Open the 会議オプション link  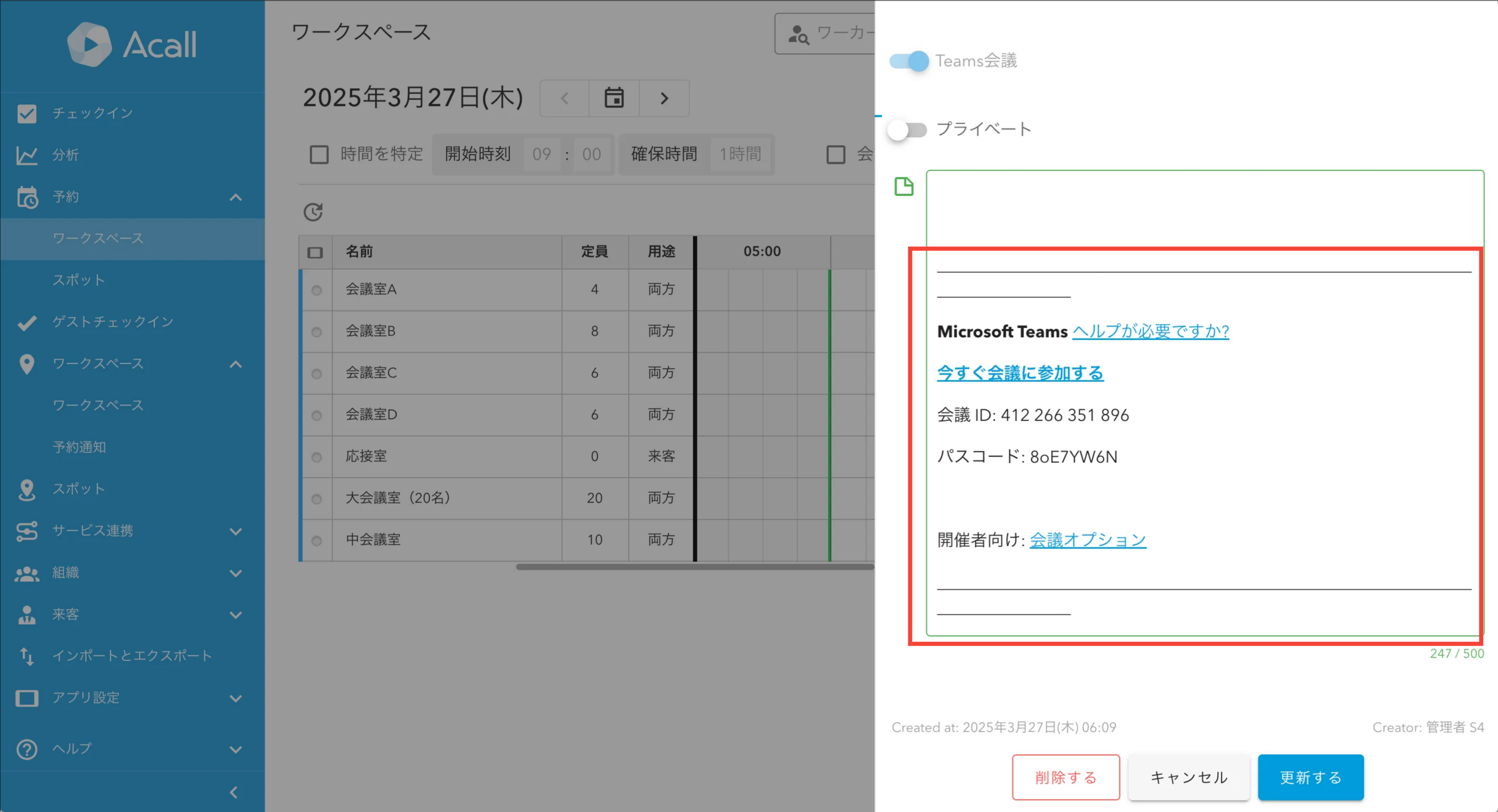(1087, 540)
